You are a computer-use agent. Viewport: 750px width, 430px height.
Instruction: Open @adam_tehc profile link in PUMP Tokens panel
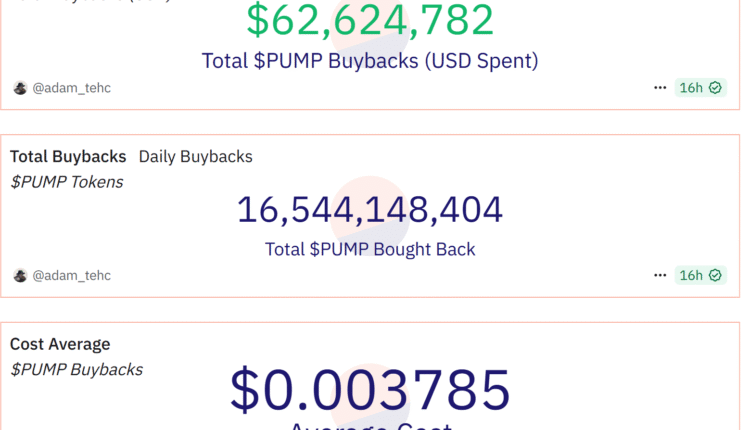[72, 275]
